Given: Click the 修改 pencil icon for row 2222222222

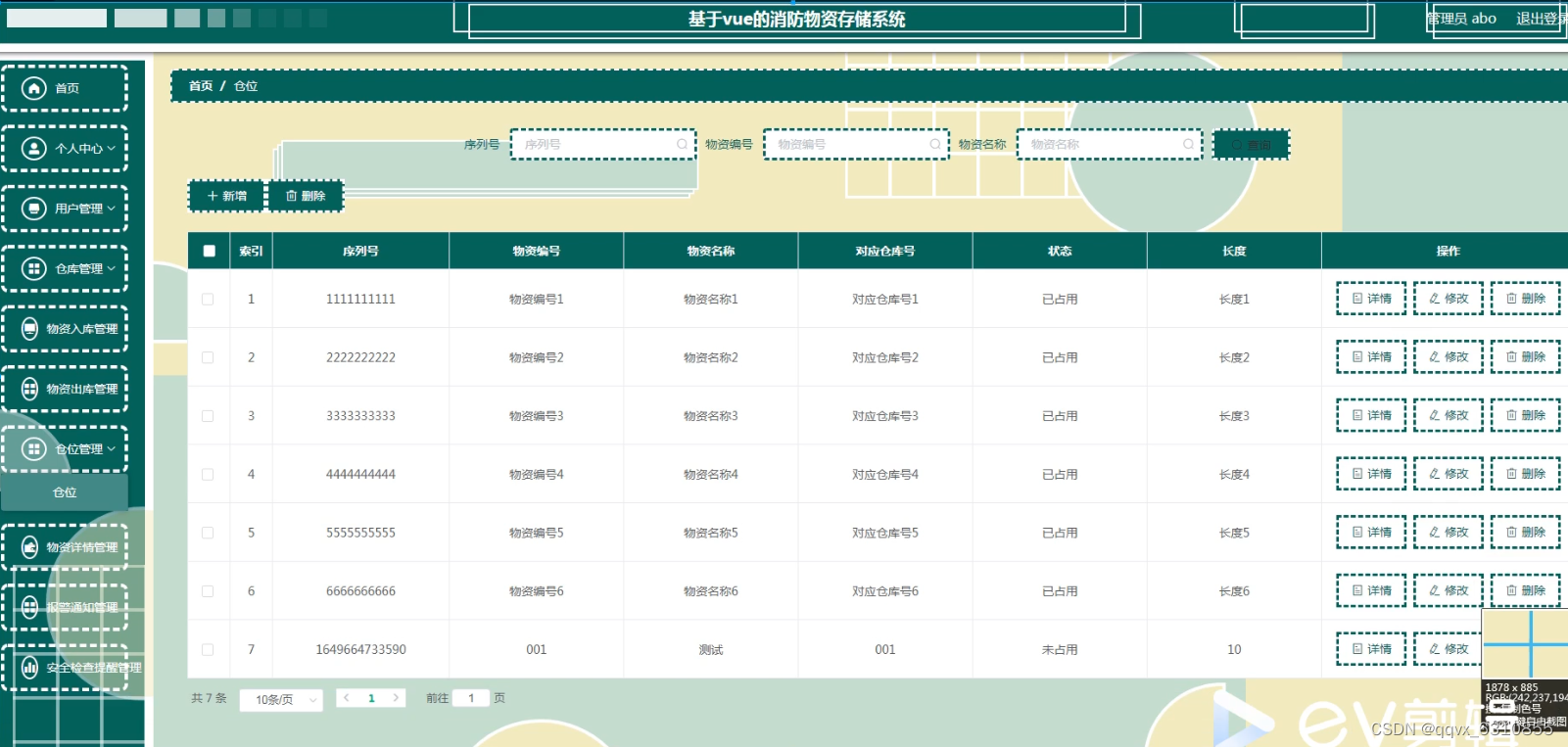Looking at the screenshot, I should [x=1435, y=357].
